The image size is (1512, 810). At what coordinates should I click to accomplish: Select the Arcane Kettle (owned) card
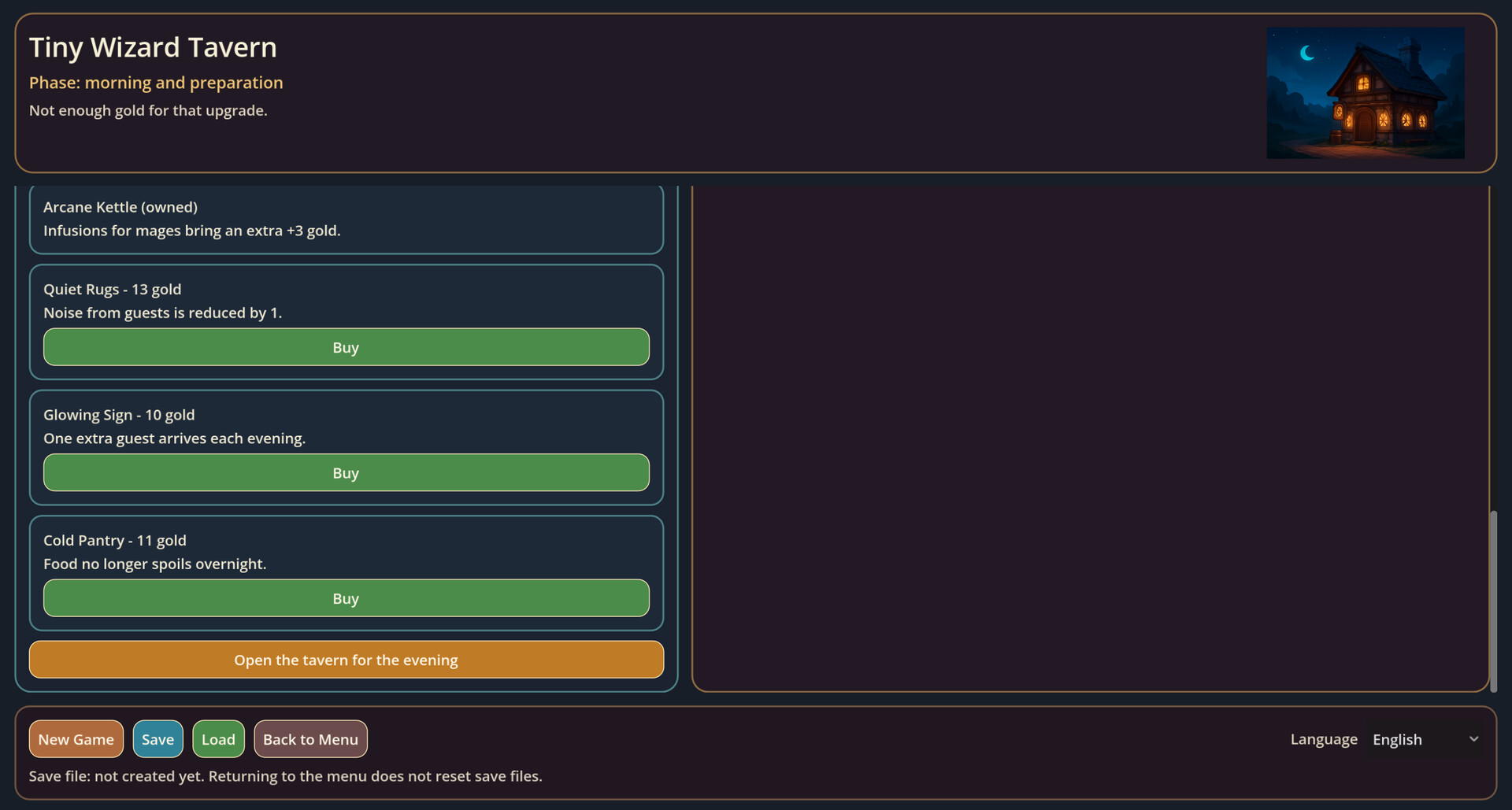[346, 219]
